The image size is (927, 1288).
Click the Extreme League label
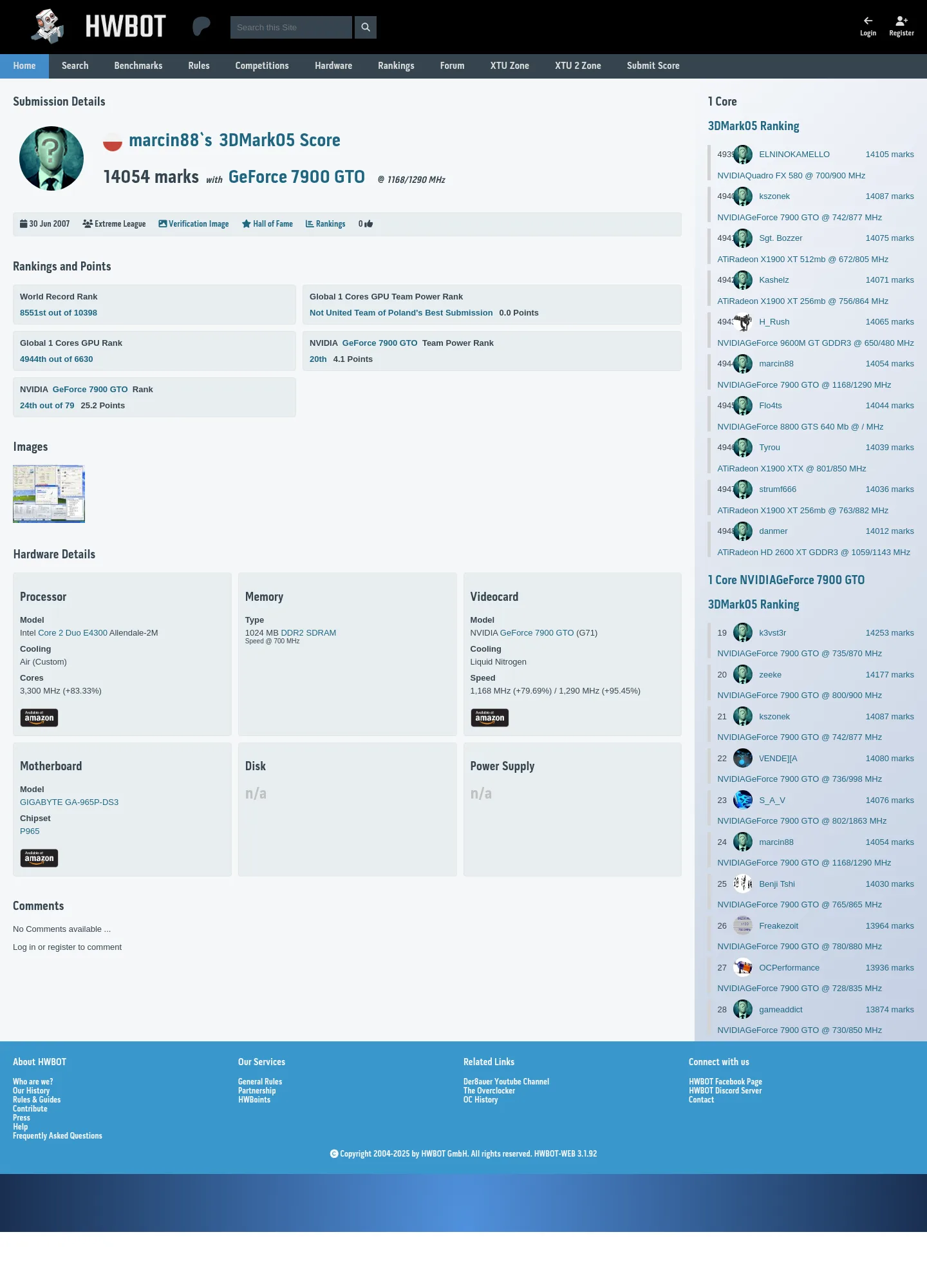[x=114, y=224]
